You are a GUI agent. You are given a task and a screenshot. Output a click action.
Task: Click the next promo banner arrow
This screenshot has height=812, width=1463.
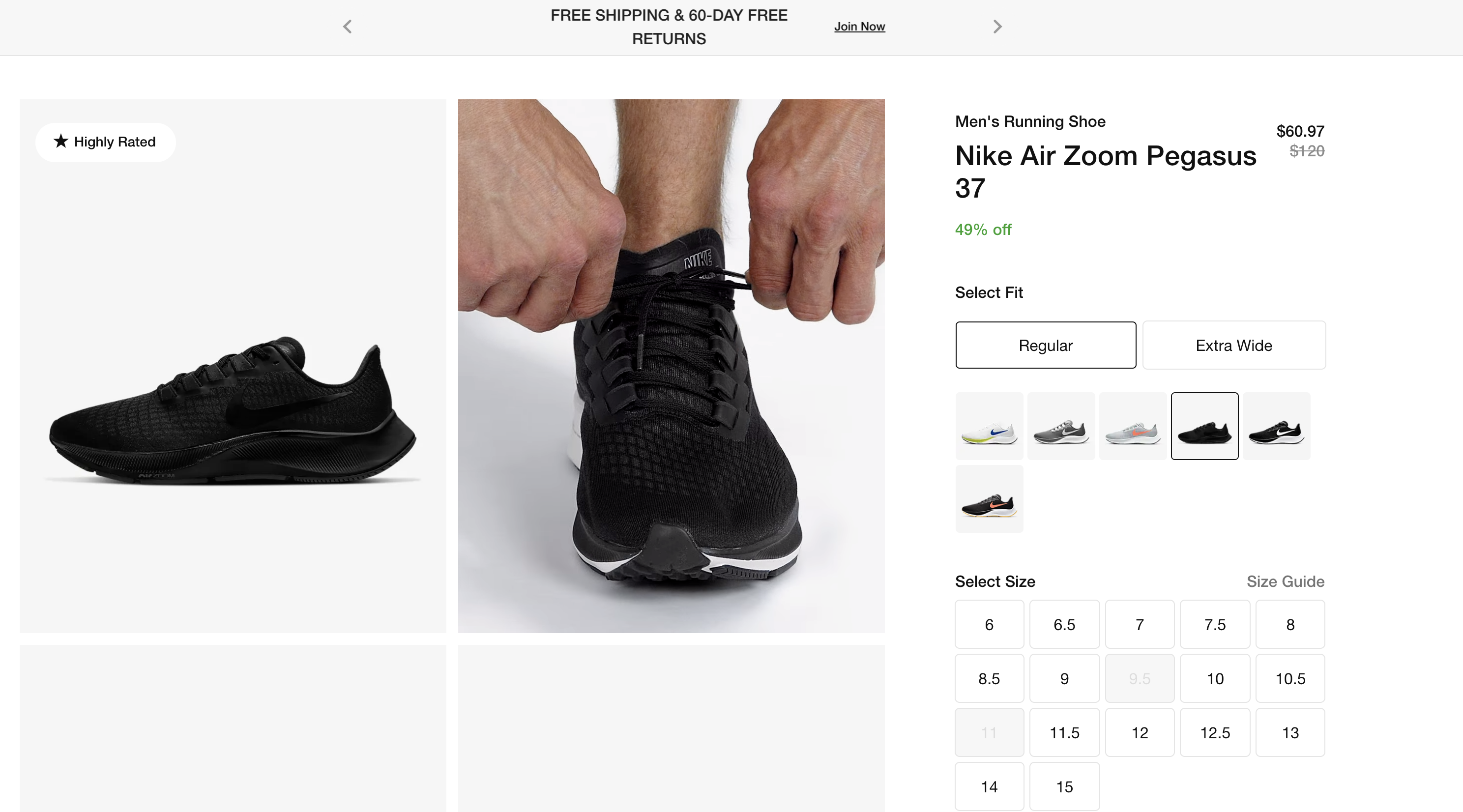pos(997,27)
